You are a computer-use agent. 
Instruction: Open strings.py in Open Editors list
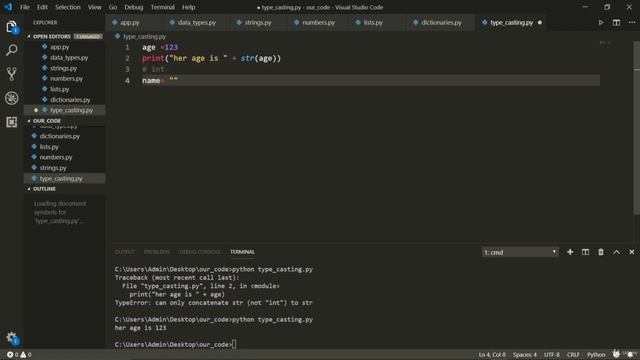pyautogui.click(x=63, y=68)
